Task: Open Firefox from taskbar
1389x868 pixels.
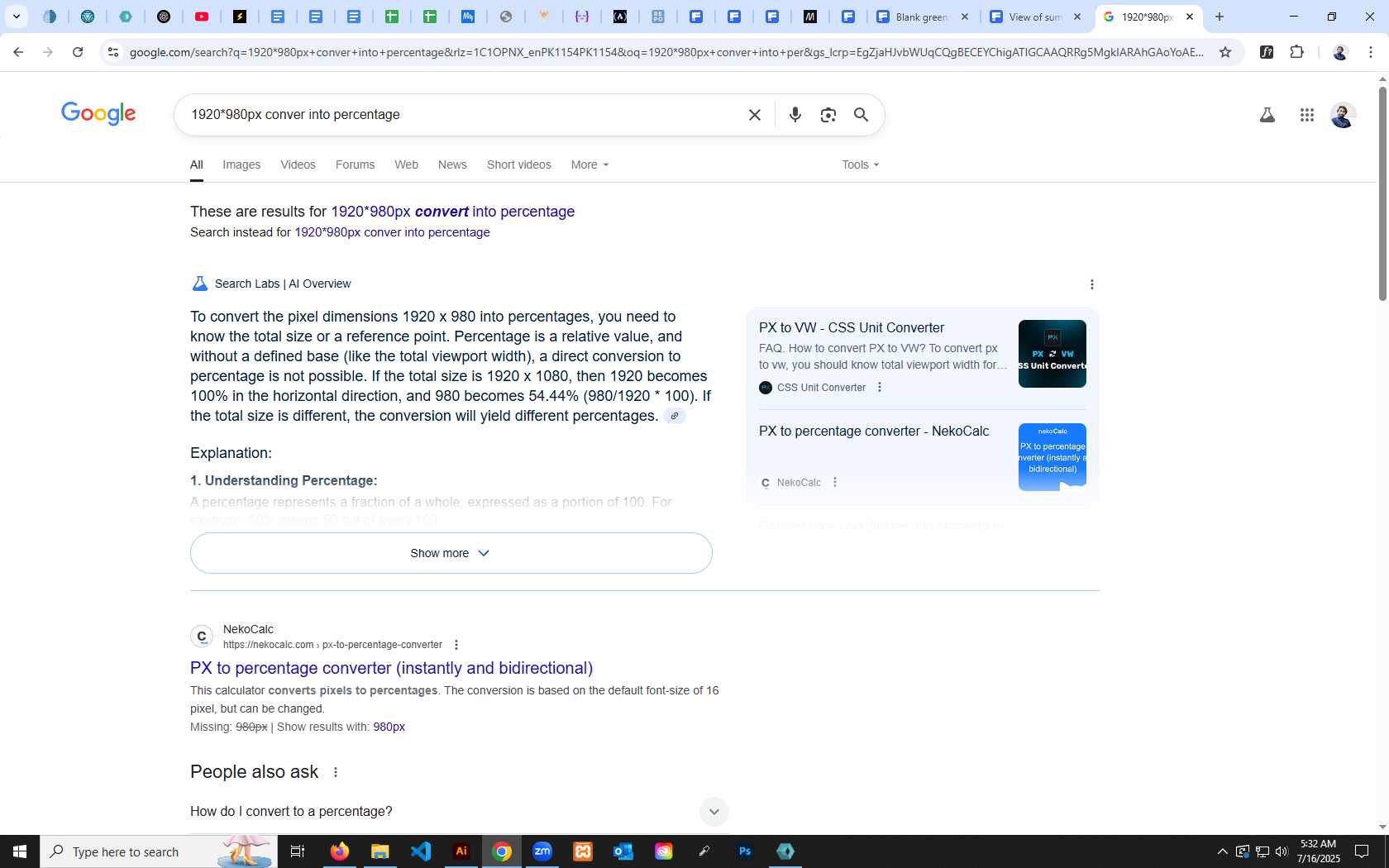Action: (x=339, y=851)
